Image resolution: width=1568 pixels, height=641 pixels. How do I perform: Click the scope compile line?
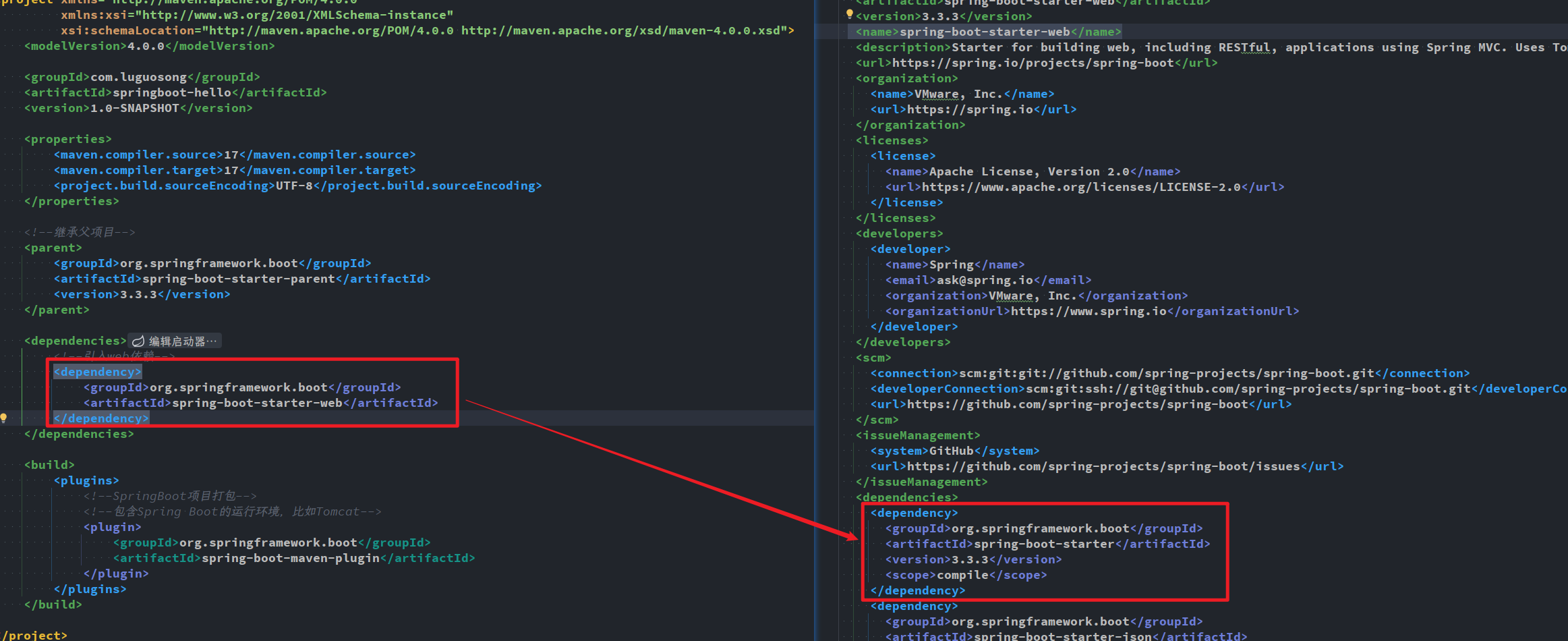(x=966, y=575)
